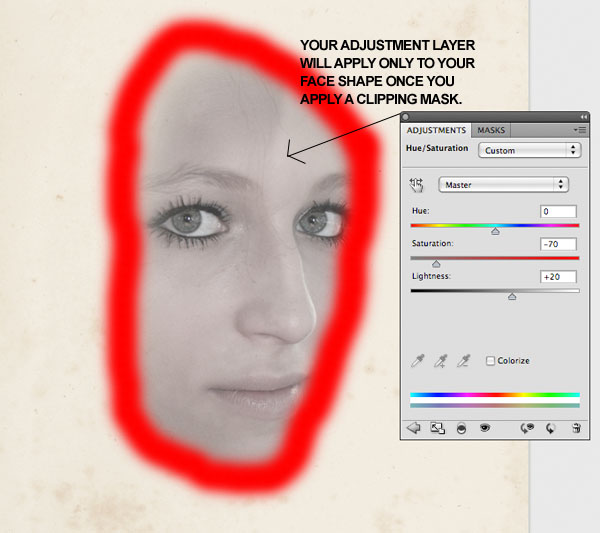Screen dimensions: 600x533
Task: Click the Hue value field
Action: tap(558, 211)
